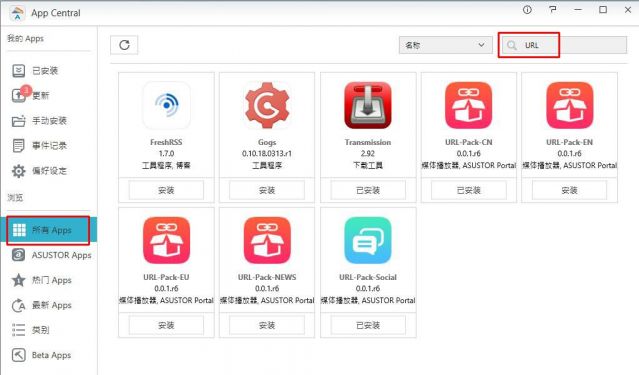Click the Transmission app icon
The height and width of the screenshot is (375, 639).
(368, 105)
